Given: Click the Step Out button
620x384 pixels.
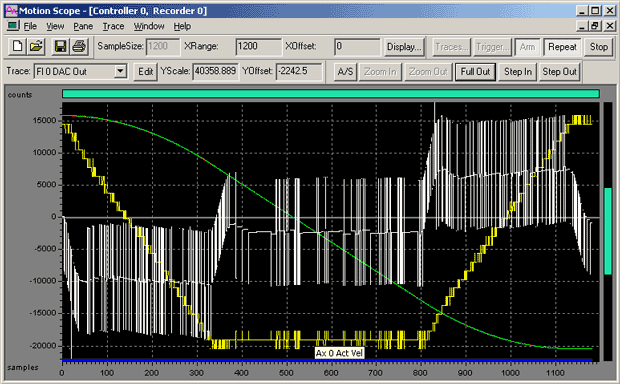Looking at the screenshot, I should (559, 72).
